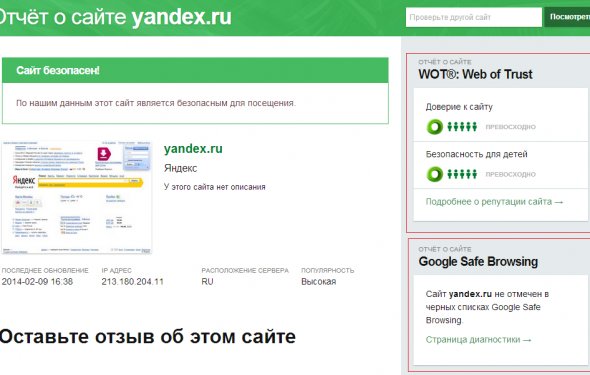Open the yandex.ru green site link

click(193, 149)
